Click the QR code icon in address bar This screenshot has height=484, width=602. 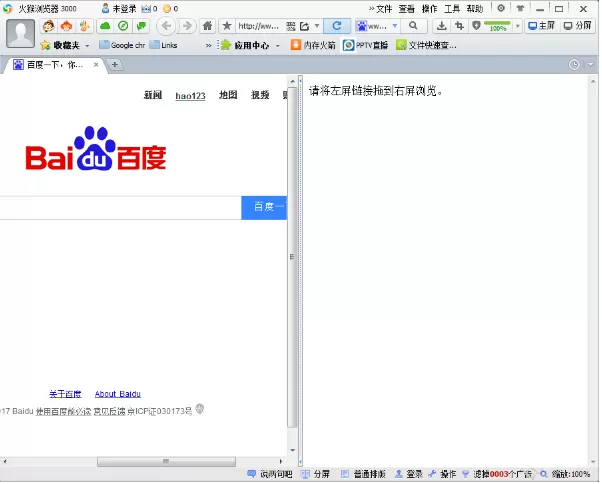click(291, 26)
